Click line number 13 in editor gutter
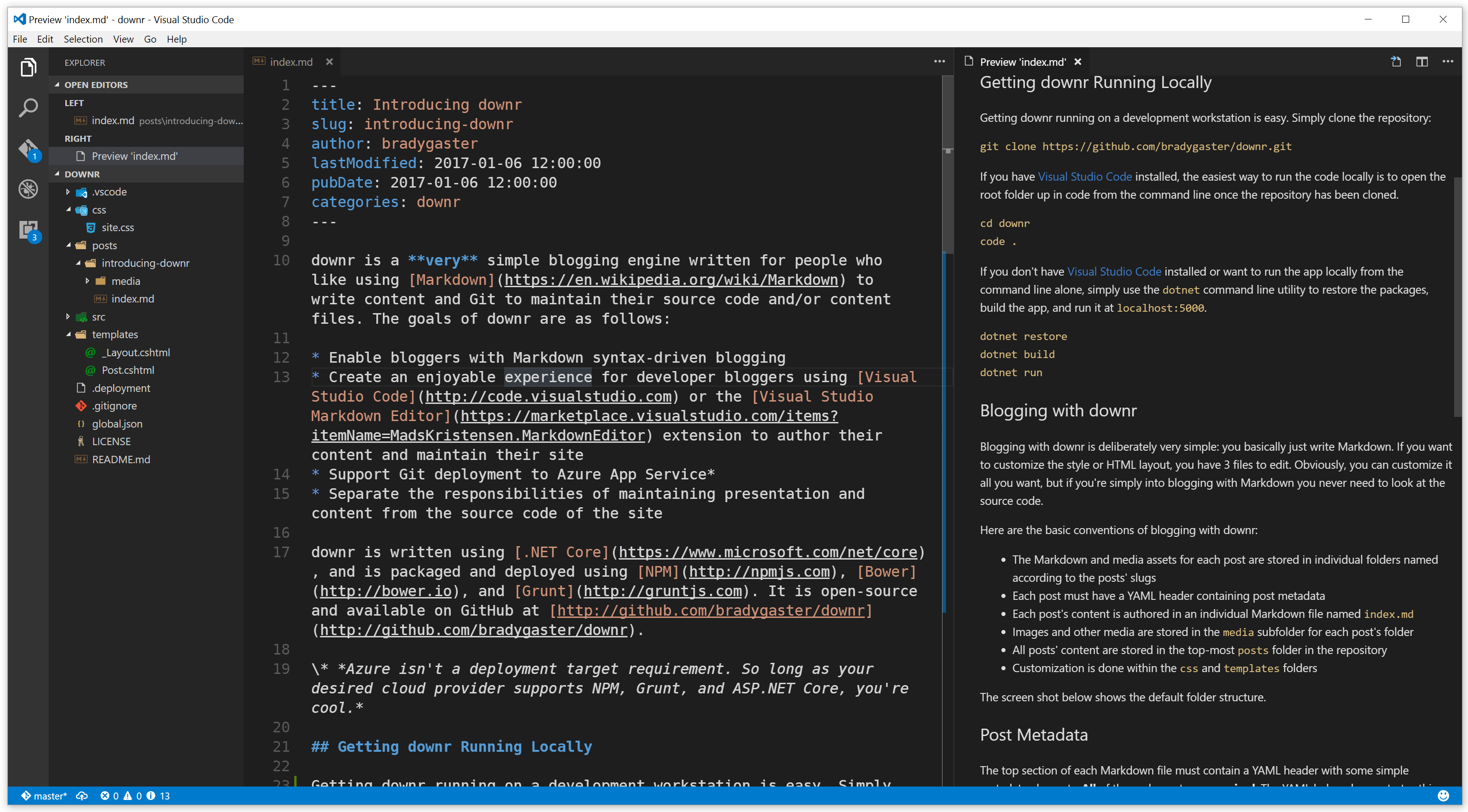The image size is (1468, 812). tap(282, 377)
